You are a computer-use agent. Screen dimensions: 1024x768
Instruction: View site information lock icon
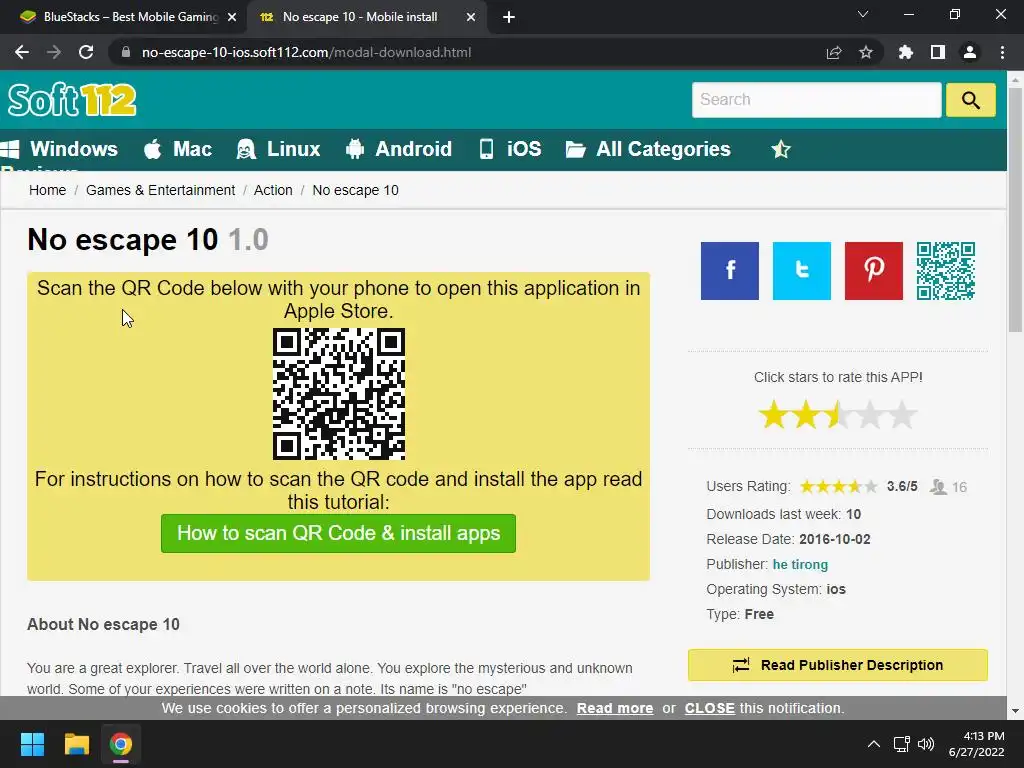point(125,52)
